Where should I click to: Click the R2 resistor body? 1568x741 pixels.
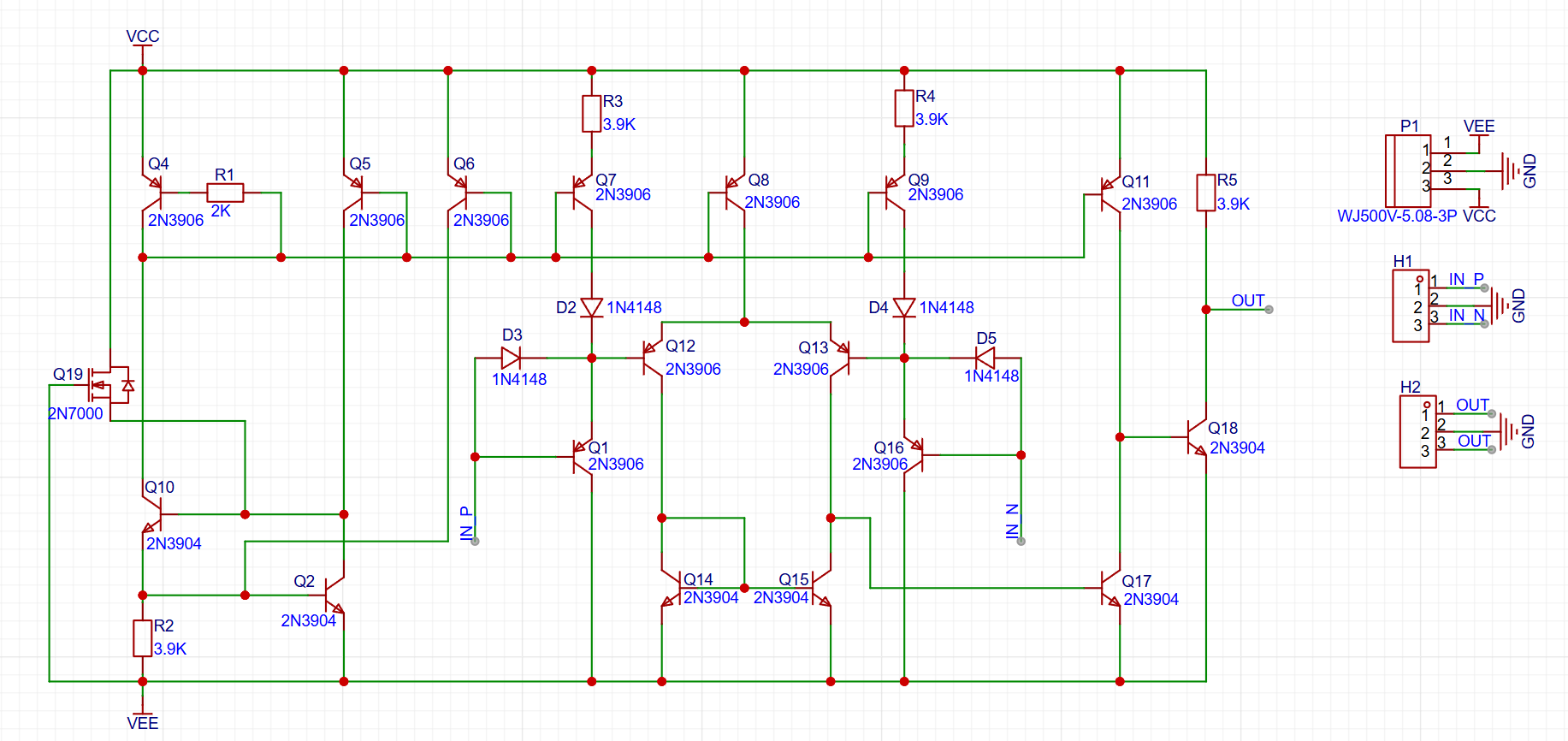tap(142, 638)
